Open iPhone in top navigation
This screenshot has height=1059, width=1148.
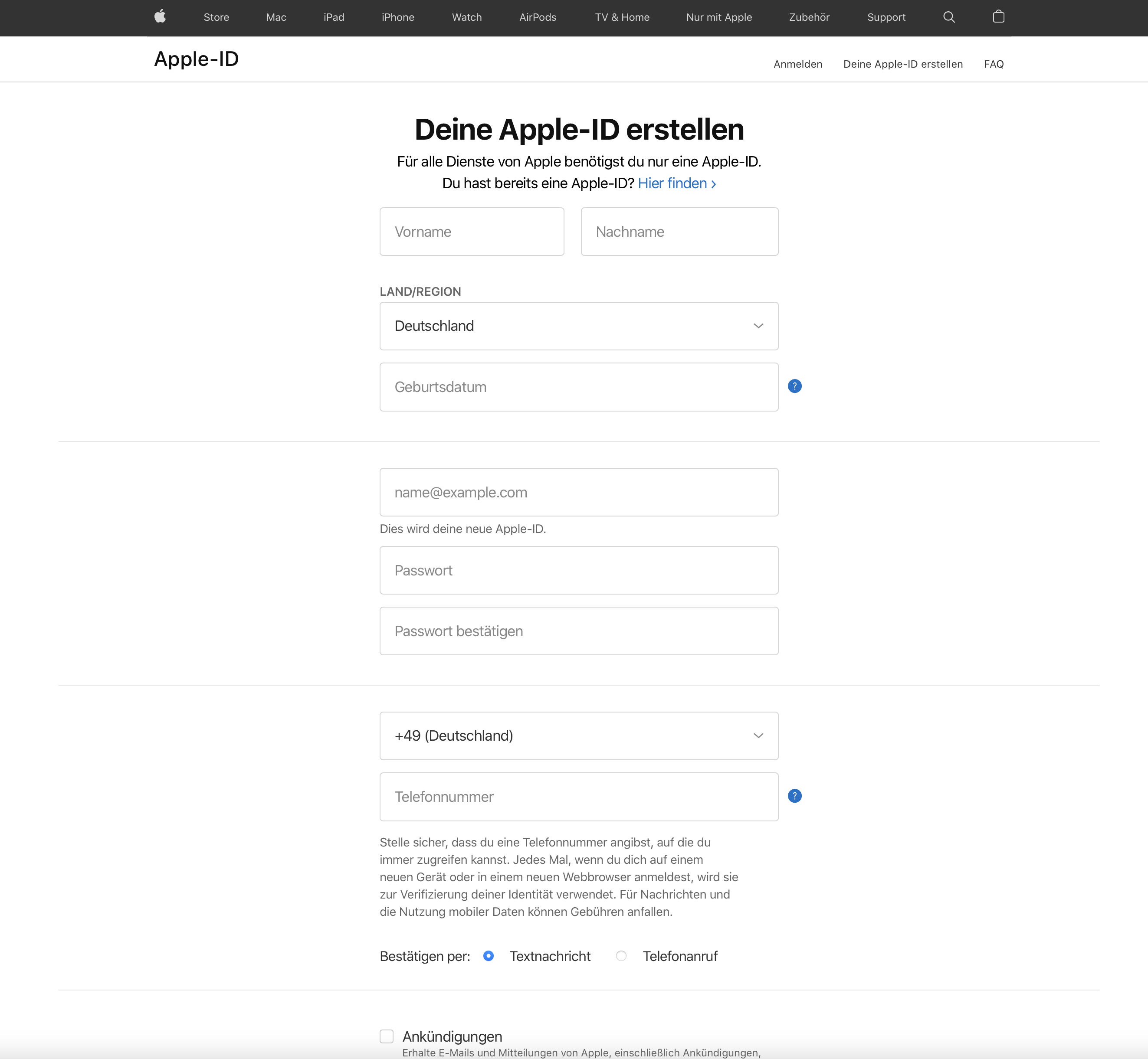[398, 17]
